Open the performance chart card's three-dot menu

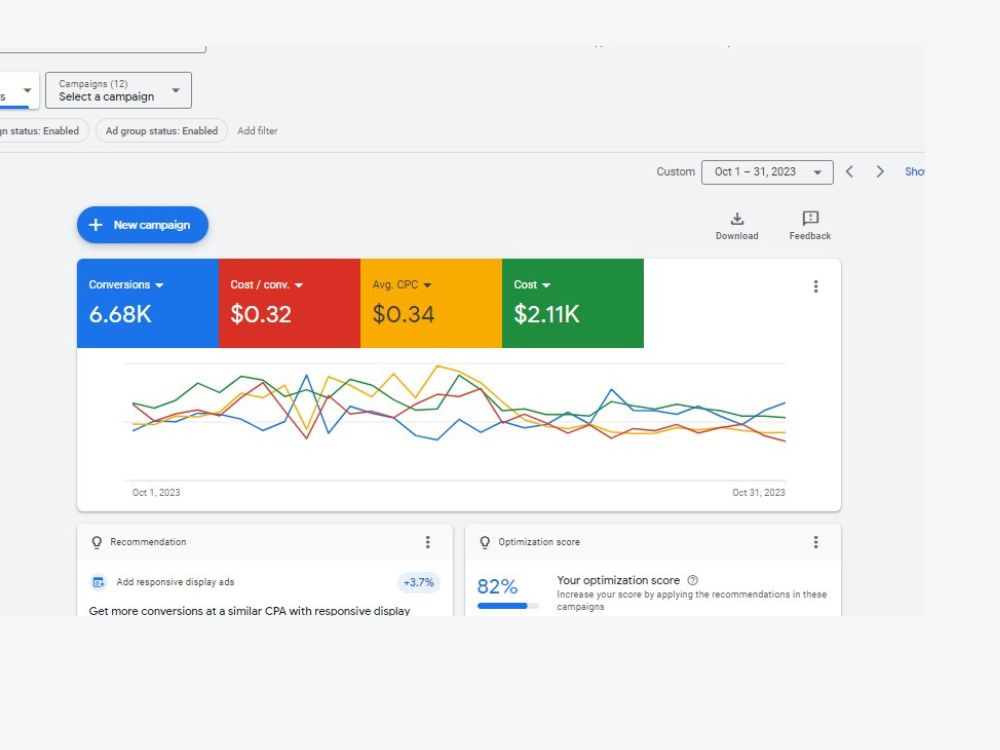(816, 286)
